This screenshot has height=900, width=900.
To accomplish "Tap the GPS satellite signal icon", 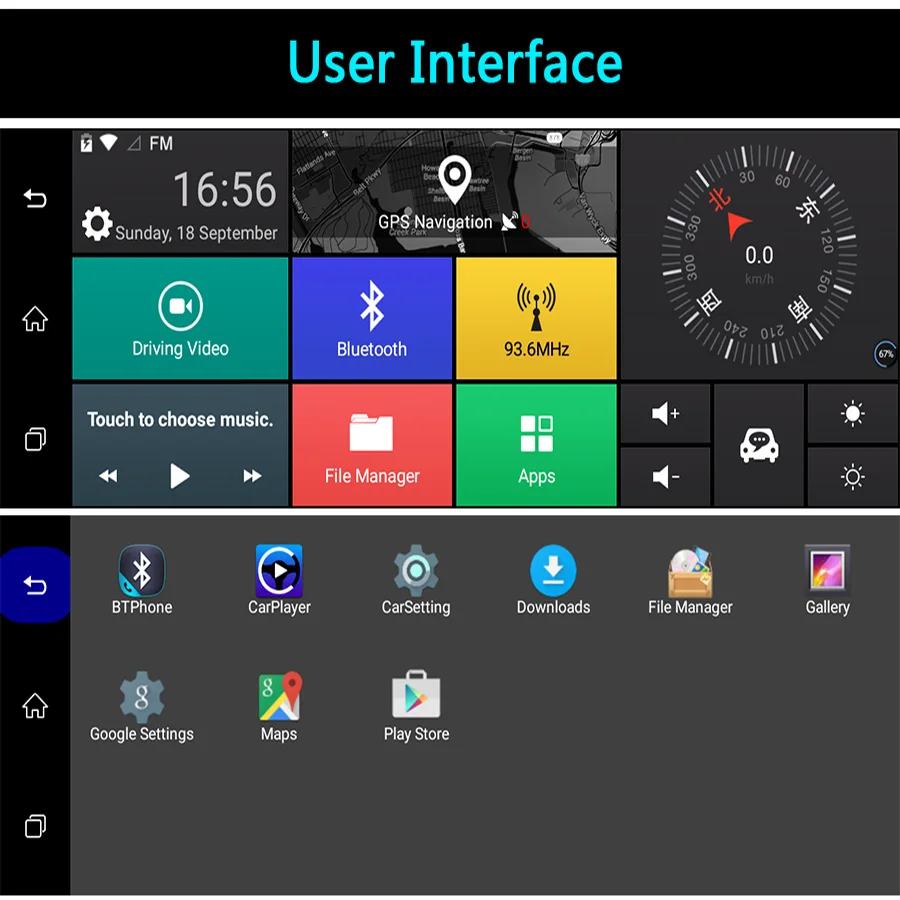I will pyautogui.click(x=509, y=222).
